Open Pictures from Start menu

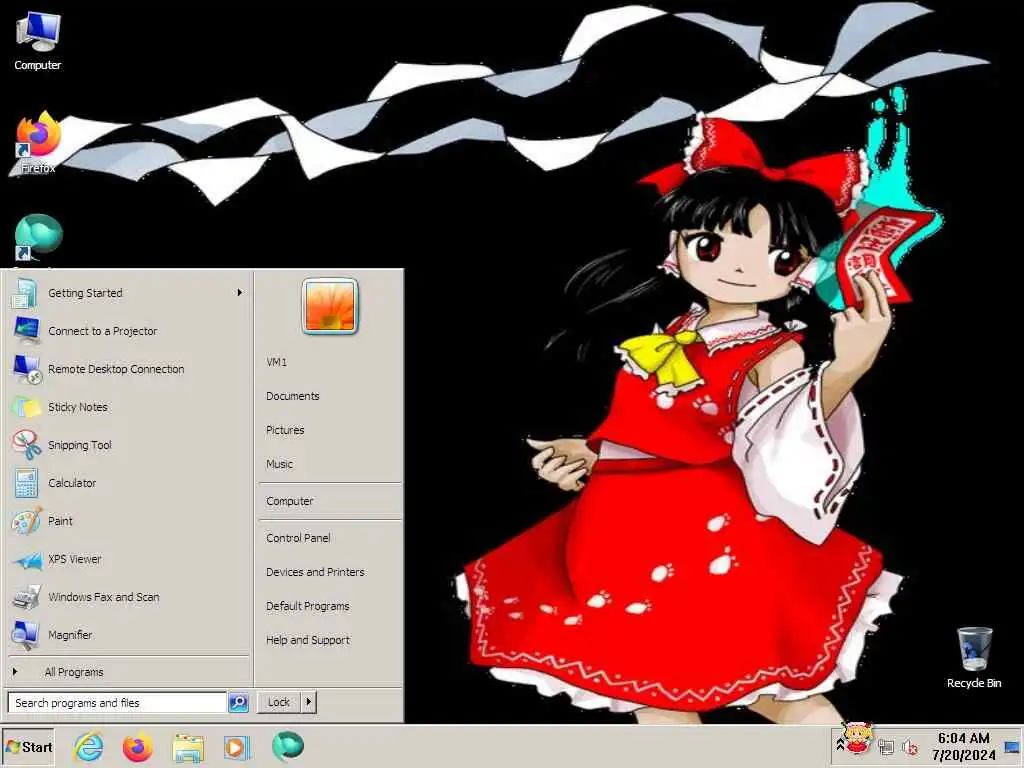pos(285,430)
